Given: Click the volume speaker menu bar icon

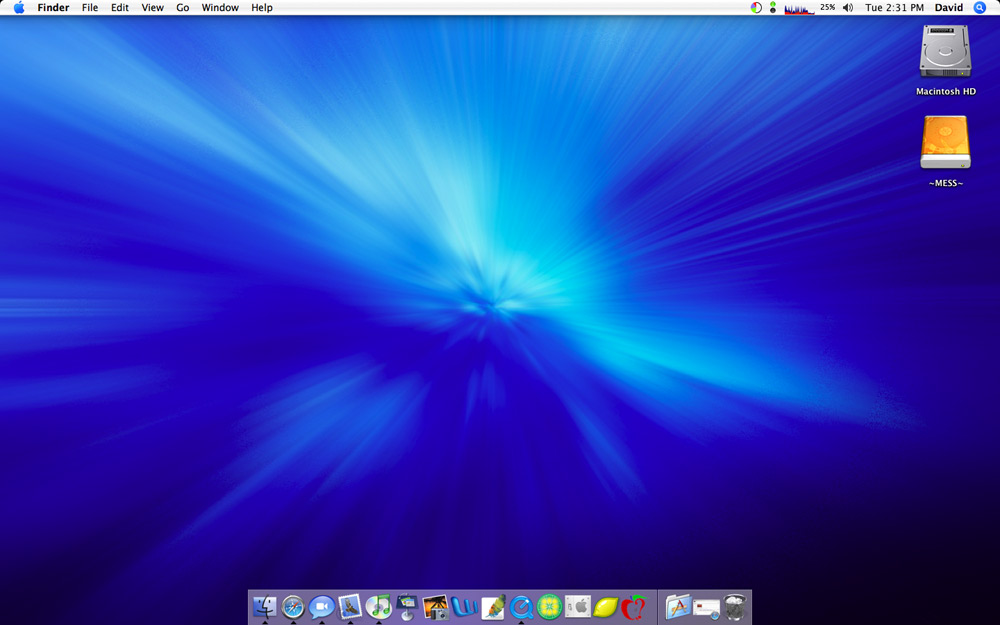Looking at the screenshot, I should pos(848,8).
